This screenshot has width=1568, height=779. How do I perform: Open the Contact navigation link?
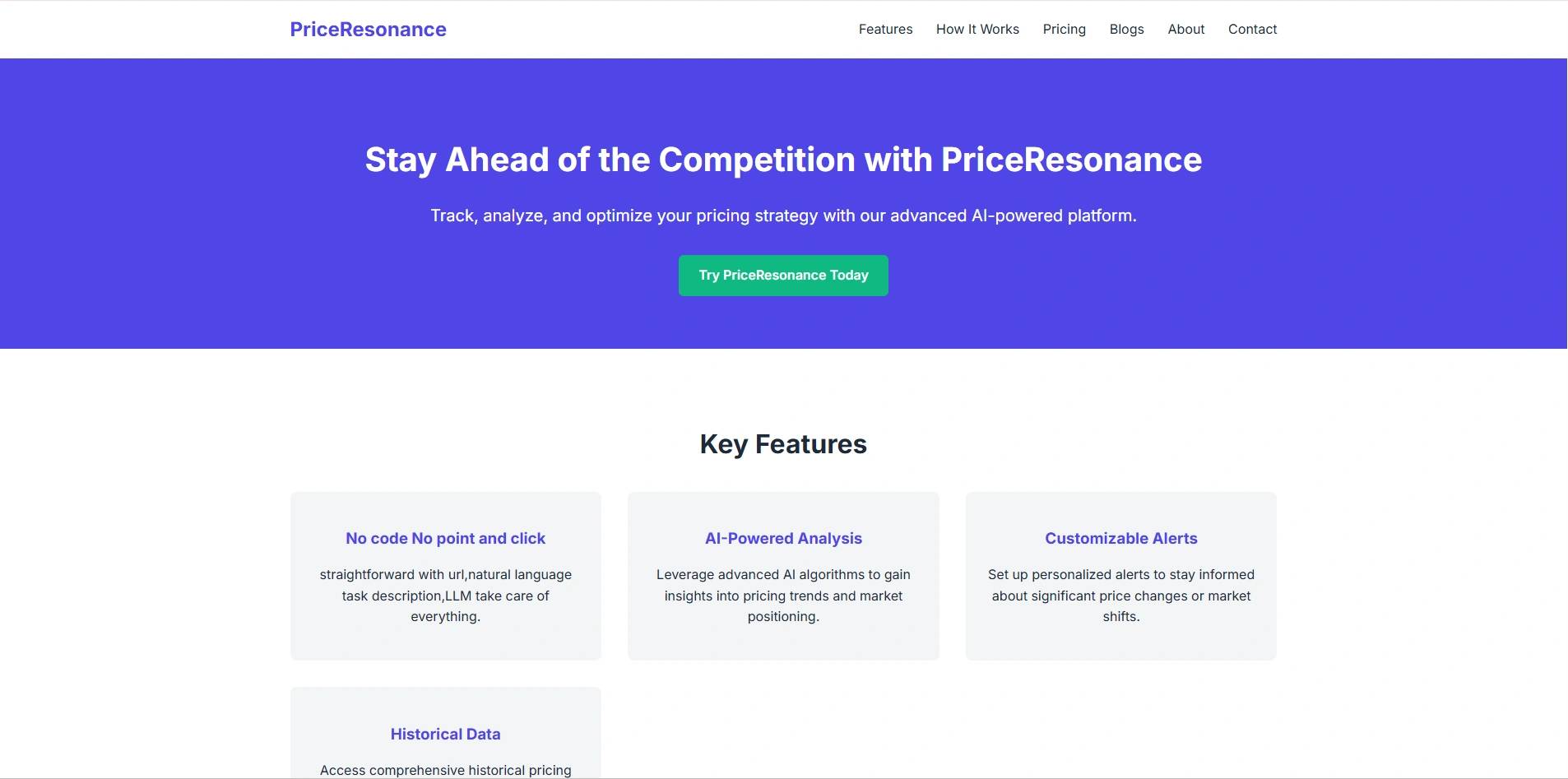(1252, 30)
